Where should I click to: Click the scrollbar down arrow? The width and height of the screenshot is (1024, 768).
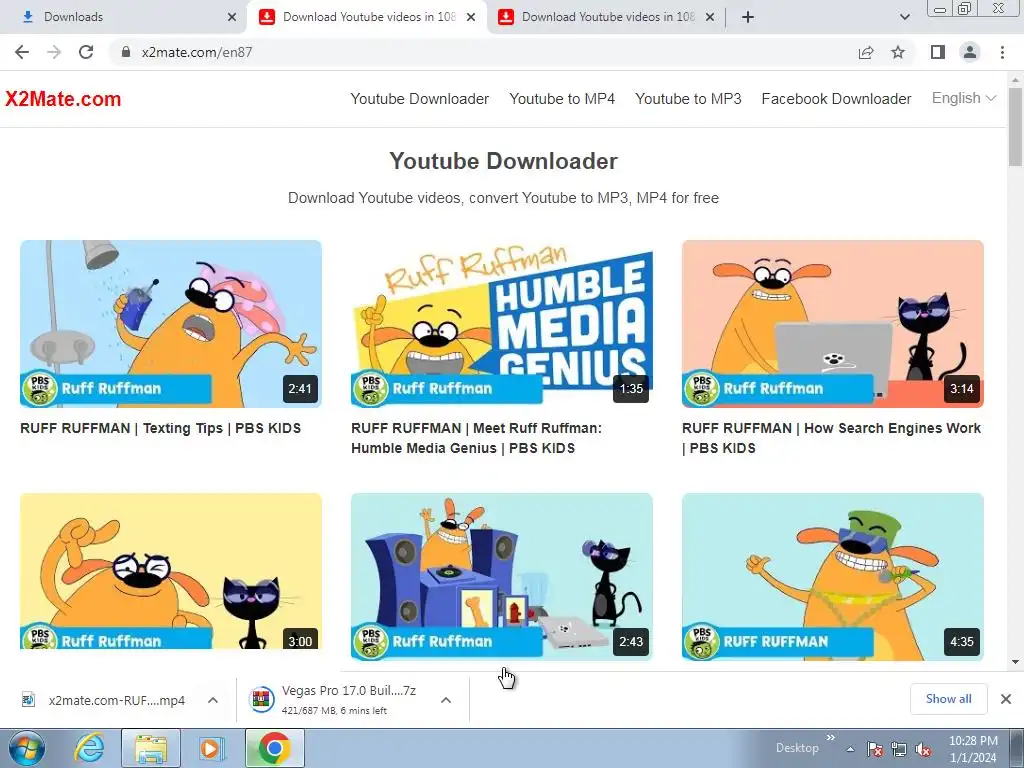pos(1016,662)
